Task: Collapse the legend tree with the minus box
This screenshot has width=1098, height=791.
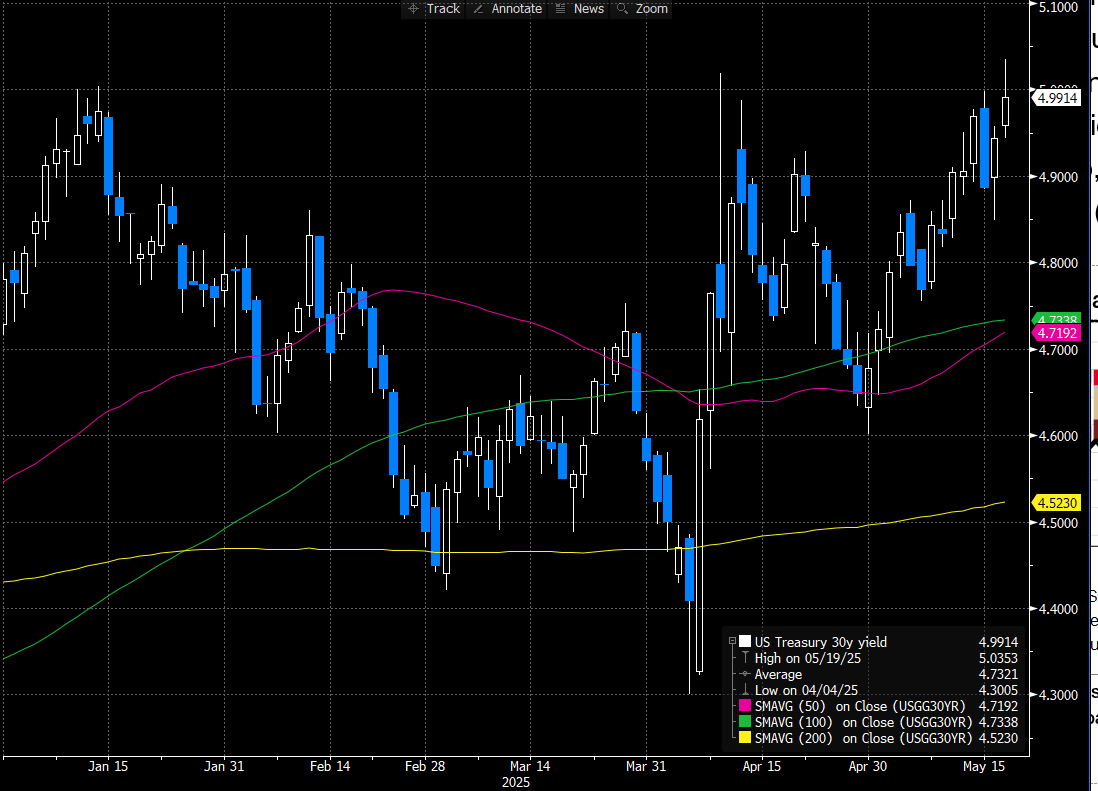Action: 732,641
